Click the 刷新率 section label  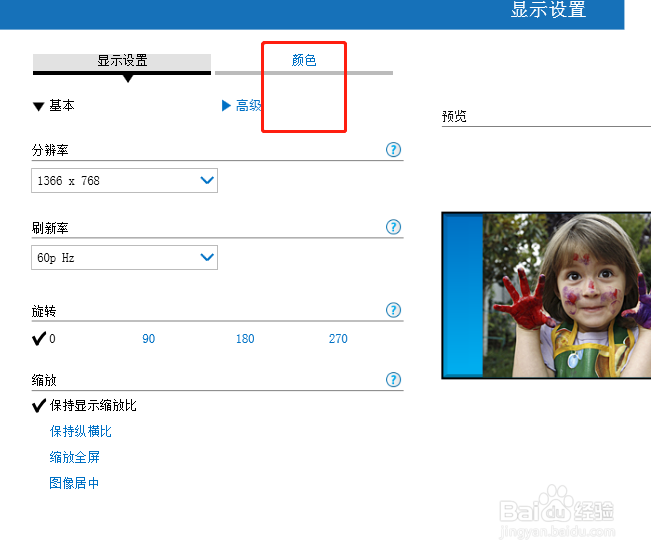coord(50,228)
